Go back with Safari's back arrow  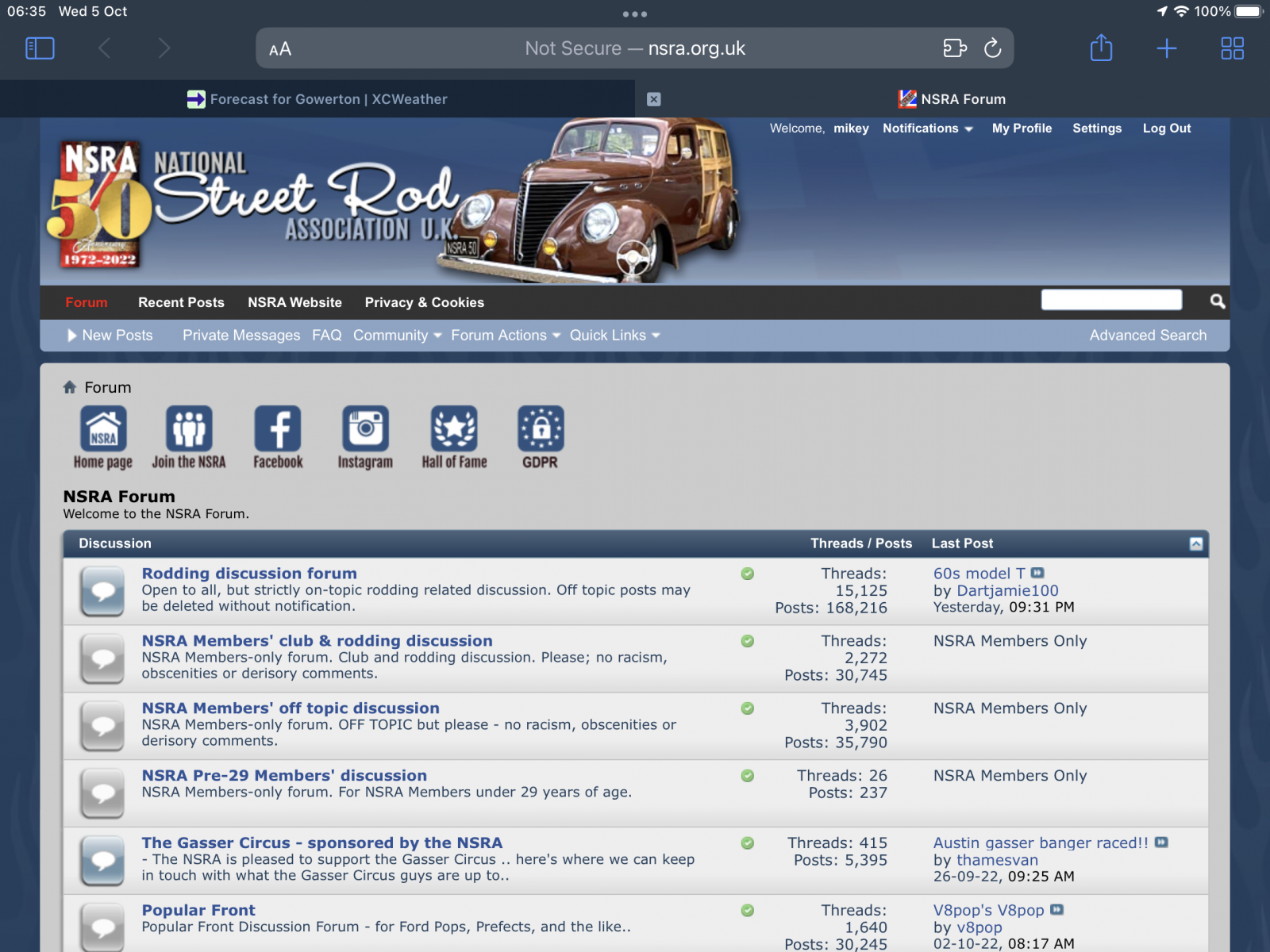click(x=104, y=48)
